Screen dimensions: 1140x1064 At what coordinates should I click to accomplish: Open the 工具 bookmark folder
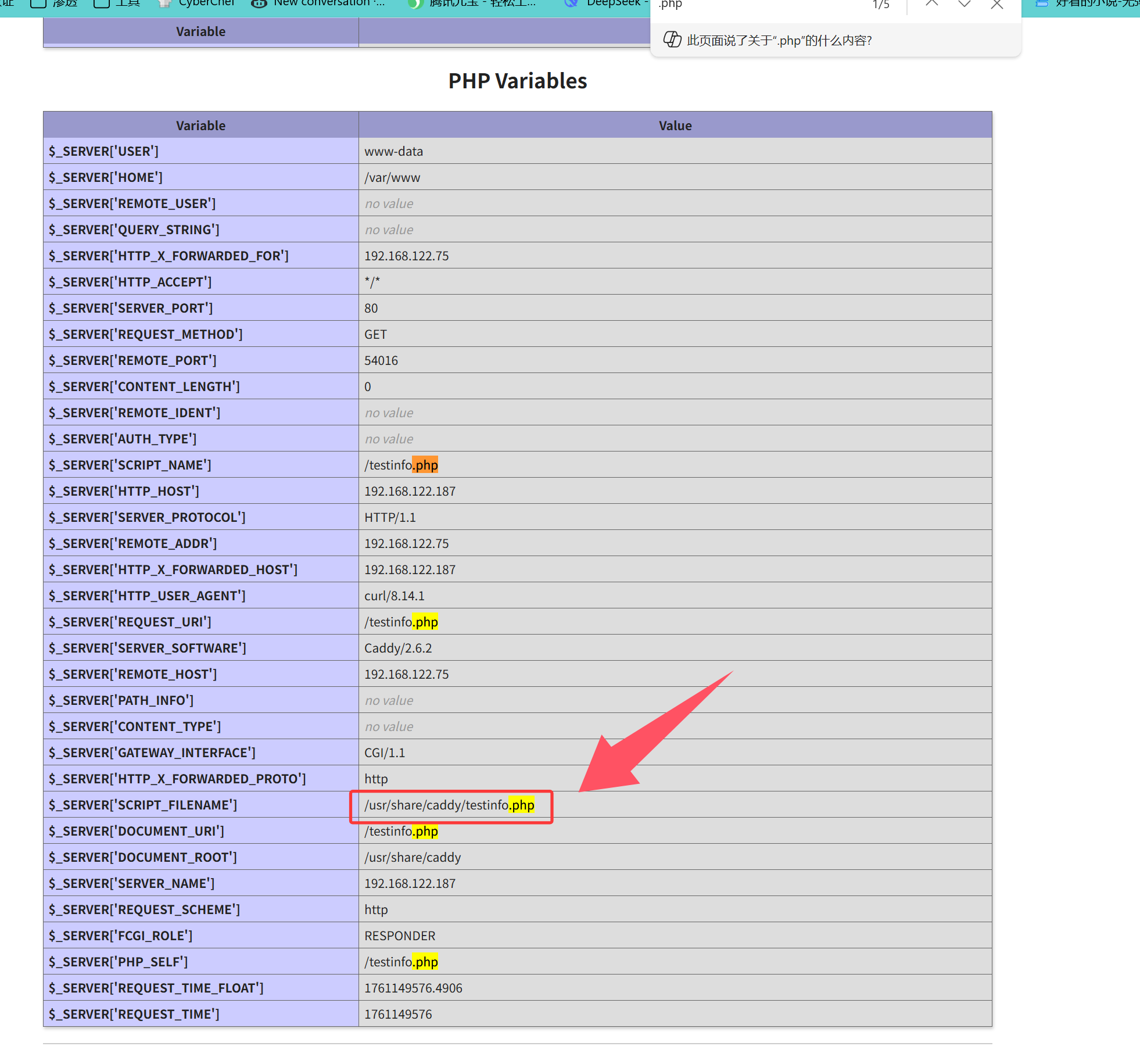tap(119, 3)
